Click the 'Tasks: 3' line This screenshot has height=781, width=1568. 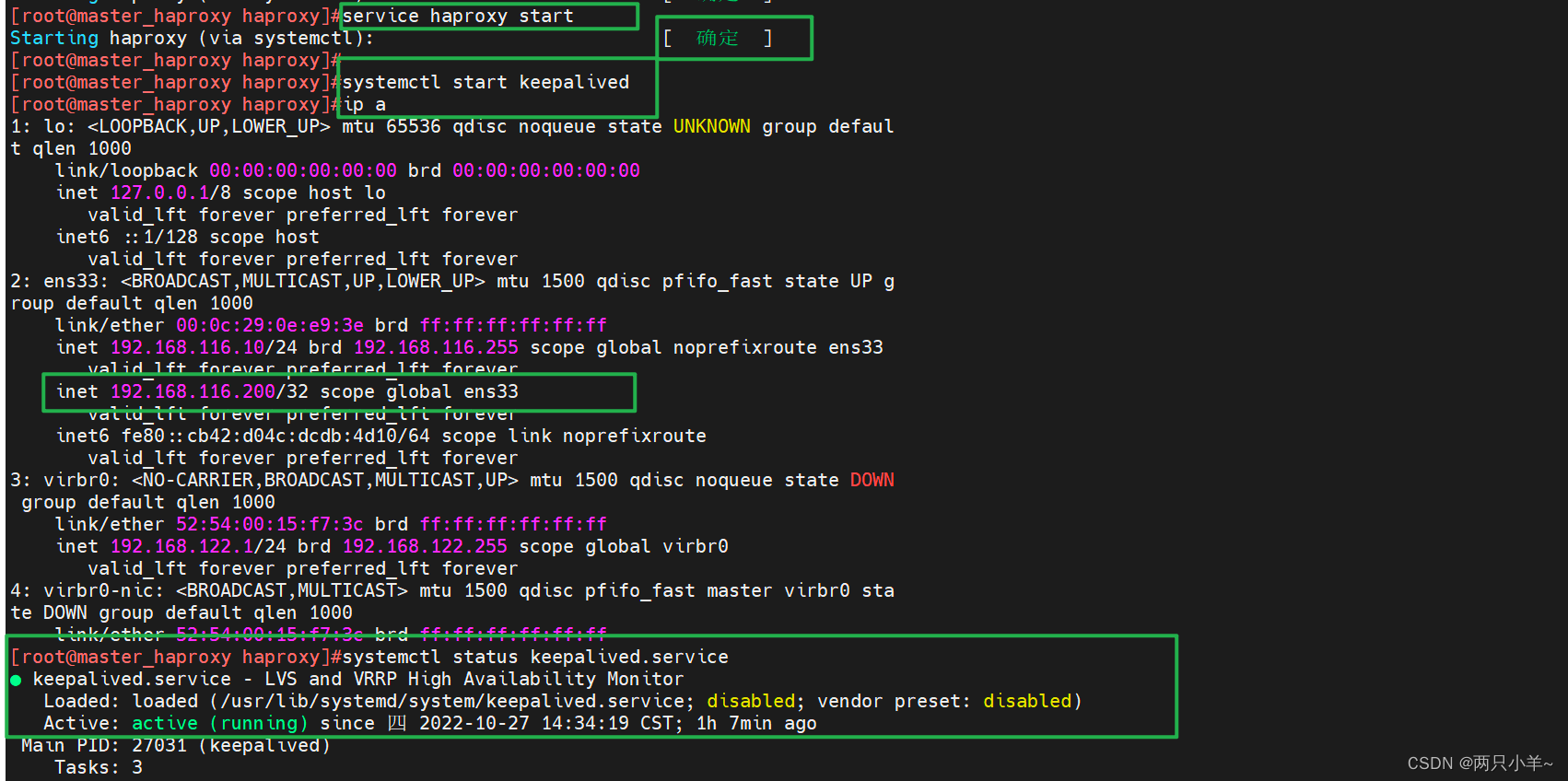pyautogui.click(x=99, y=767)
